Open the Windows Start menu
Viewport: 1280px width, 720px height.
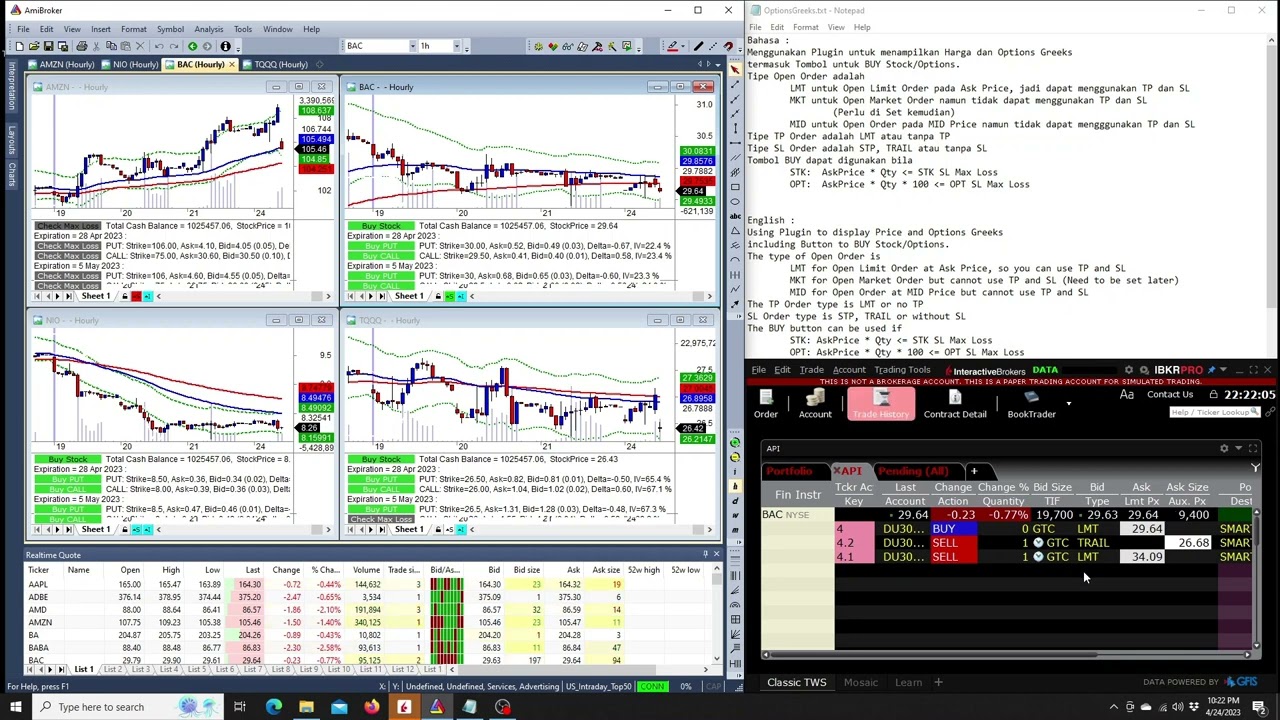point(18,707)
